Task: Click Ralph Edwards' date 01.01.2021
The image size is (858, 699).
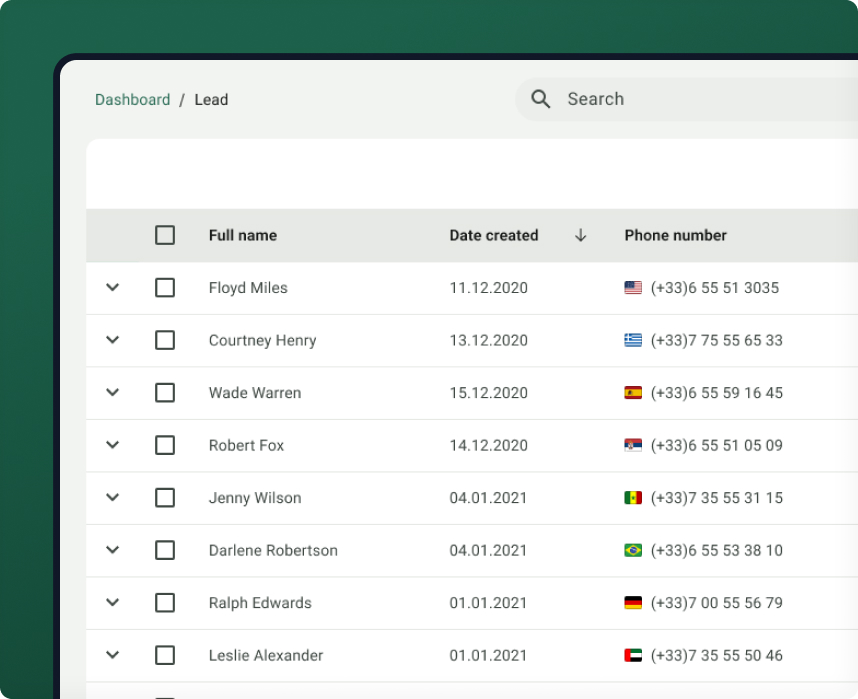Action: 488,603
